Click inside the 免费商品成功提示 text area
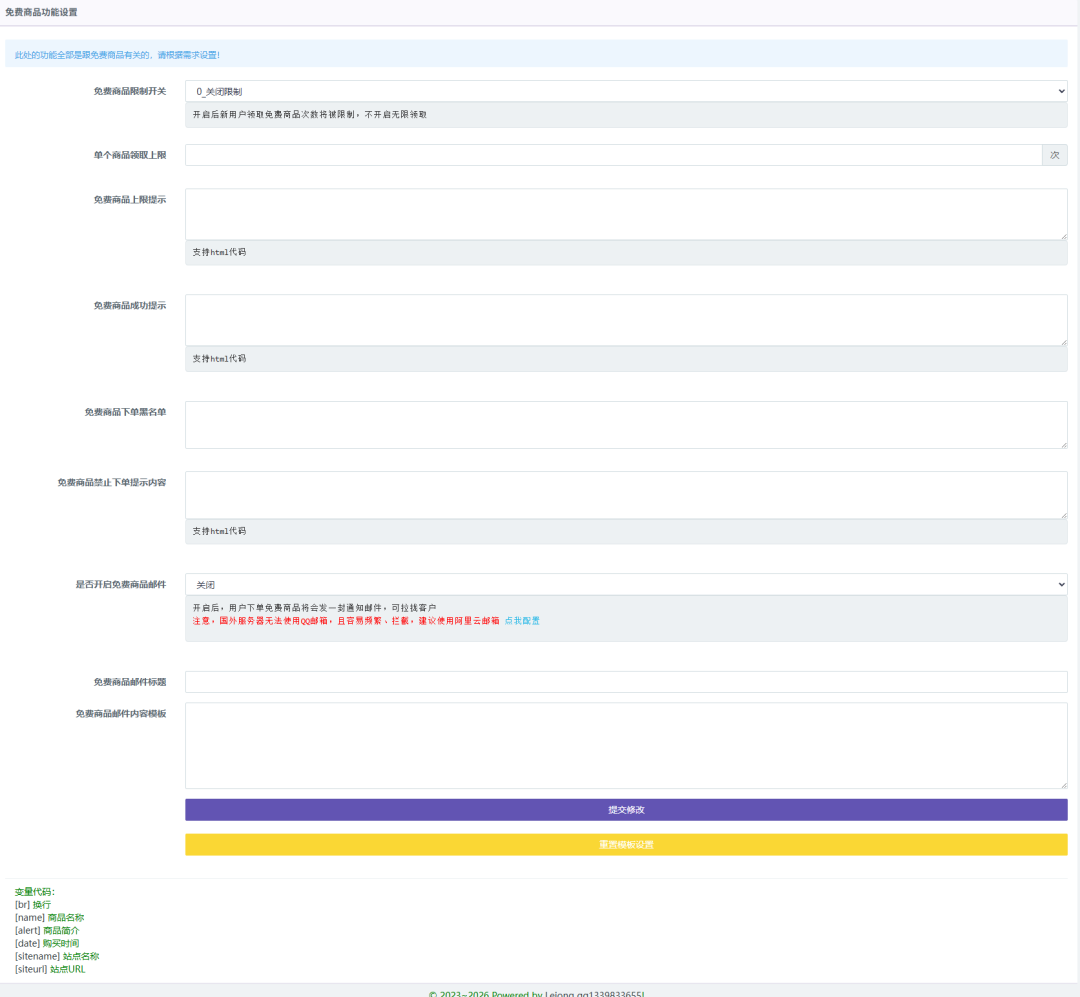The width and height of the screenshot is (1080, 997). tap(626, 320)
